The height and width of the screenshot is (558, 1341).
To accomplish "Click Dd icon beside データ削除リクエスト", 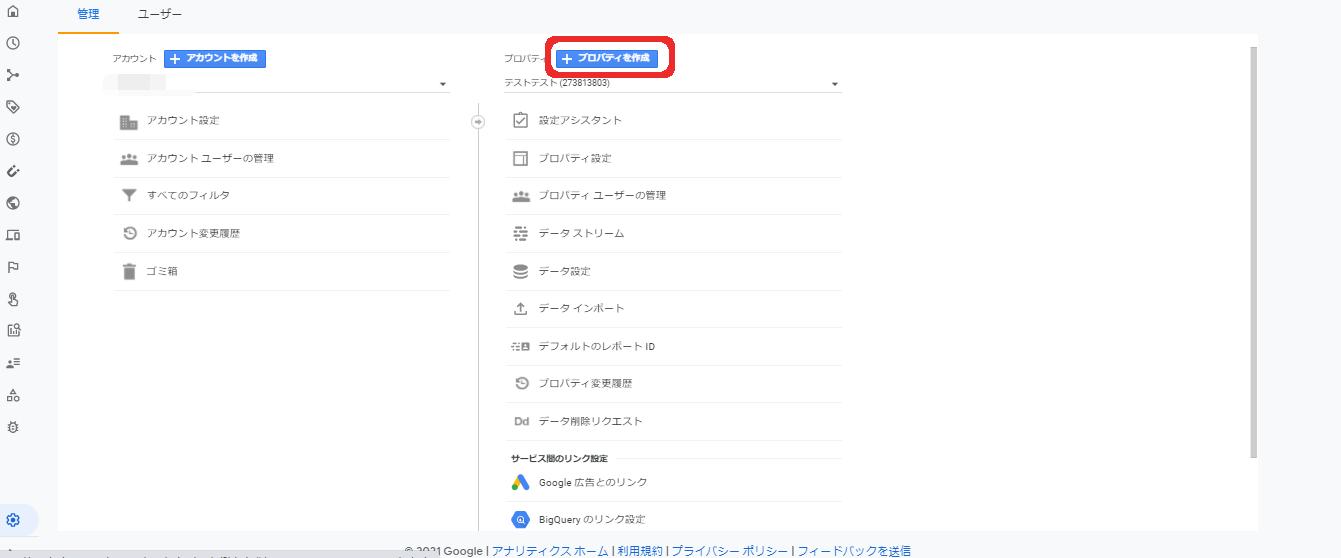I will (521, 422).
